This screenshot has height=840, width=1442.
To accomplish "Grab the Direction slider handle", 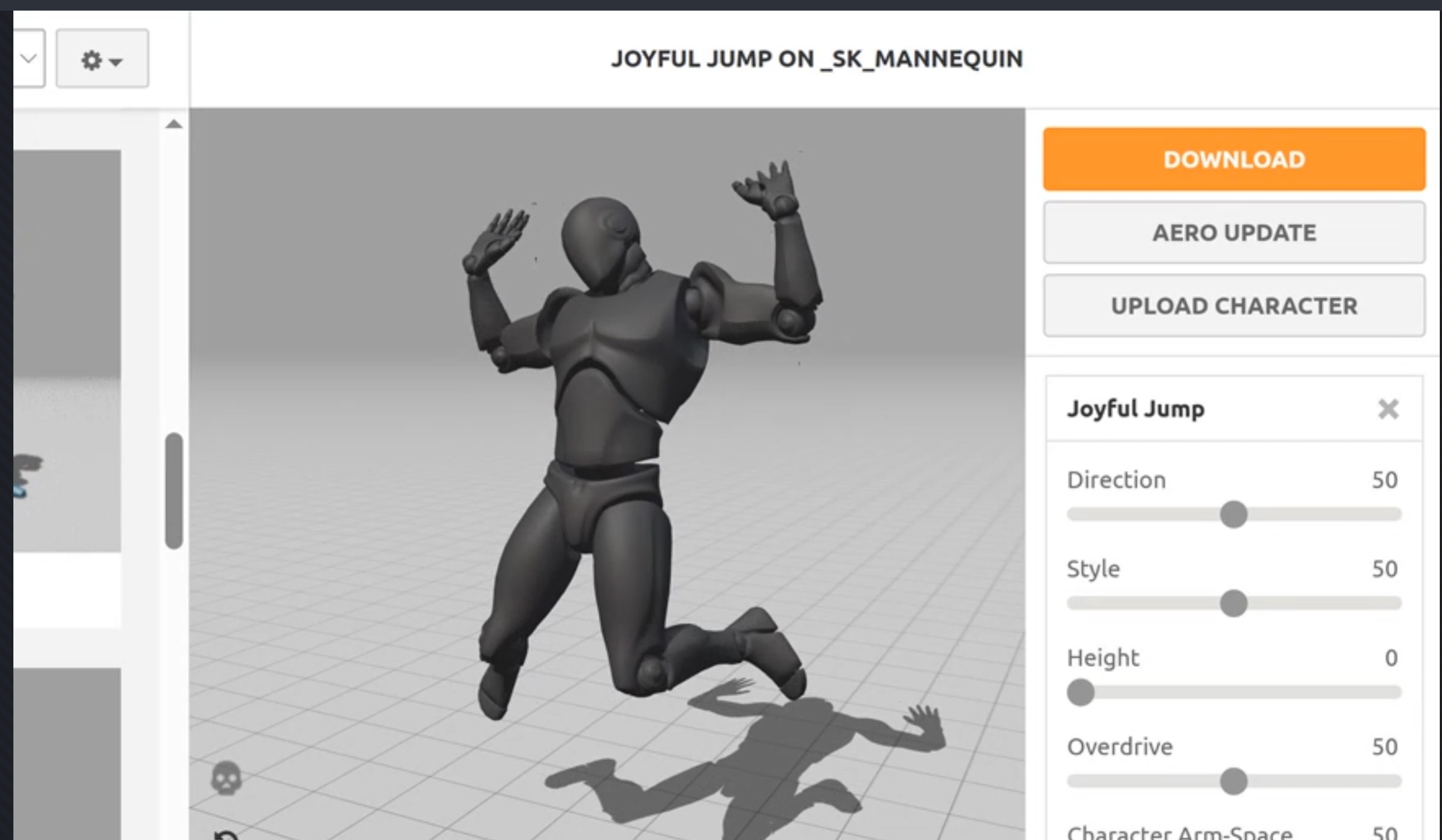I will pyautogui.click(x=1234, y=514).
